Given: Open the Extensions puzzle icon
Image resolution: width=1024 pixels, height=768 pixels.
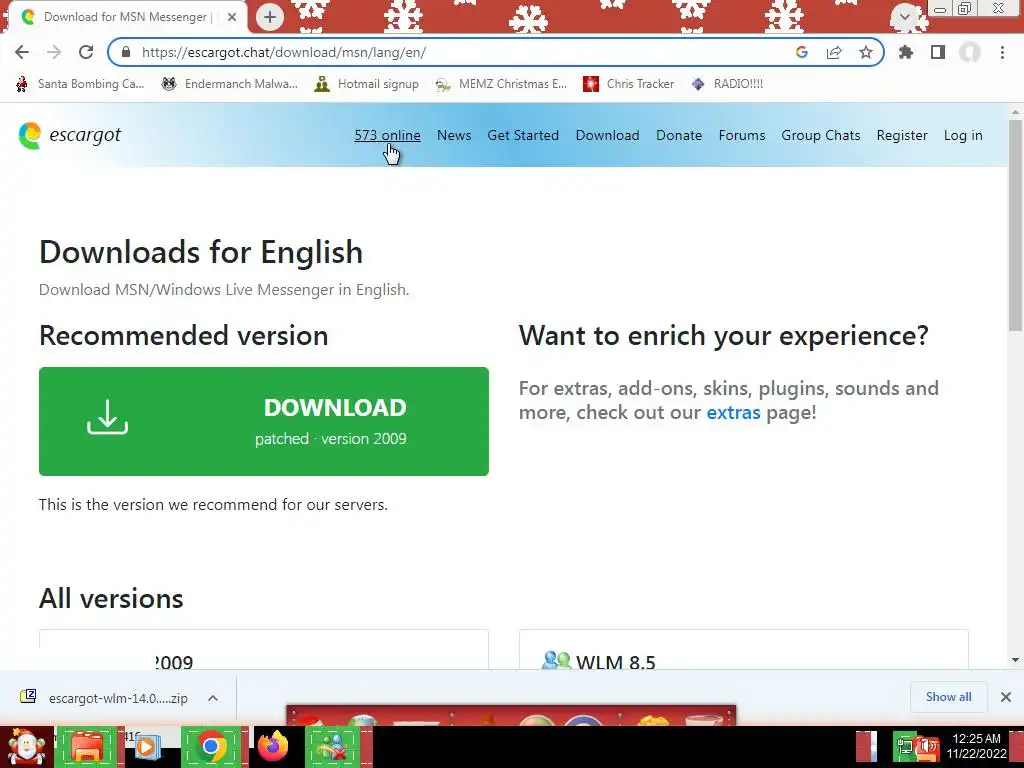Looking at the screenshot, I should click(906, 52).
